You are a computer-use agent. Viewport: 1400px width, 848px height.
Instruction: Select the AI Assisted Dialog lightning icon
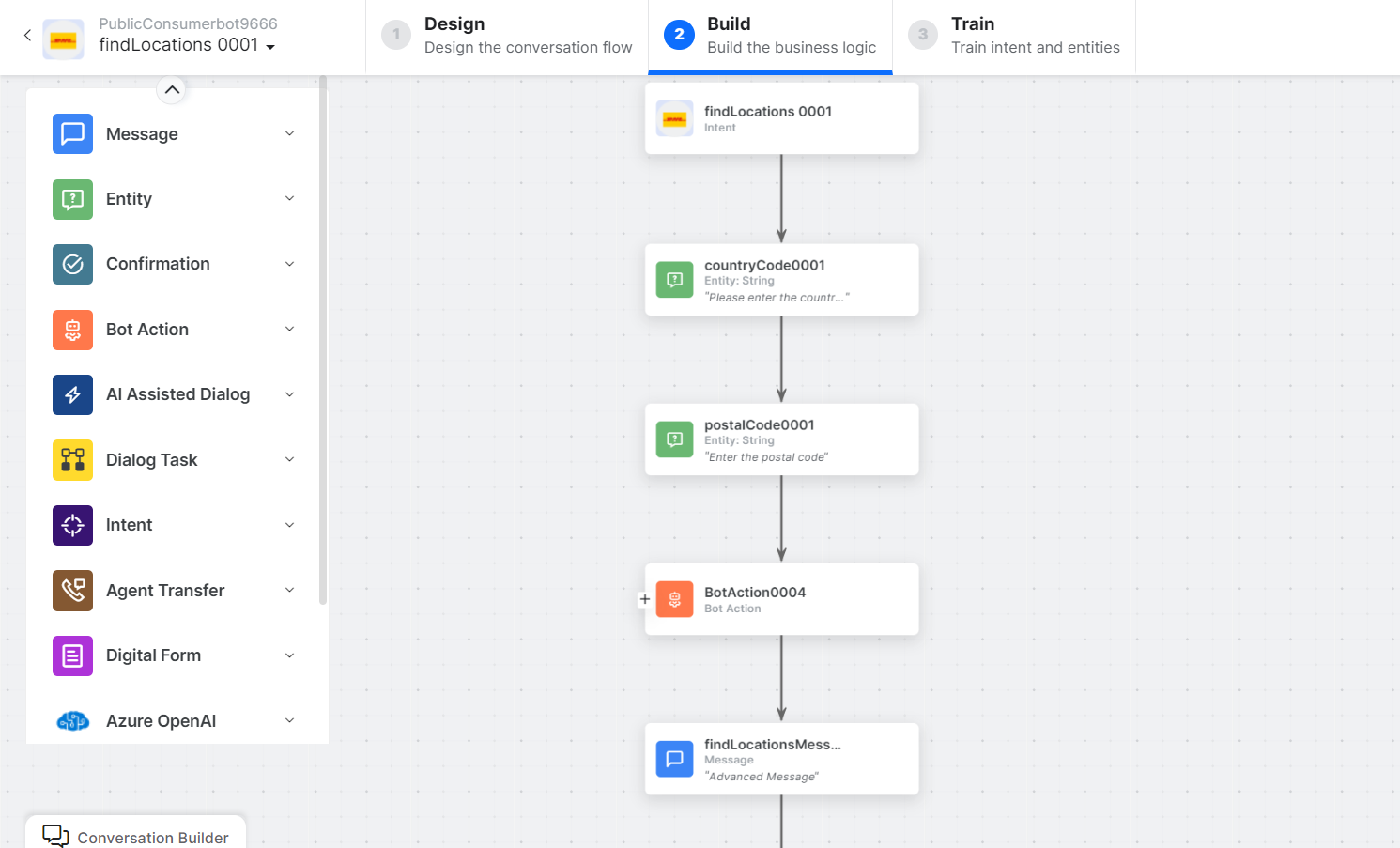tap(72, 394)
